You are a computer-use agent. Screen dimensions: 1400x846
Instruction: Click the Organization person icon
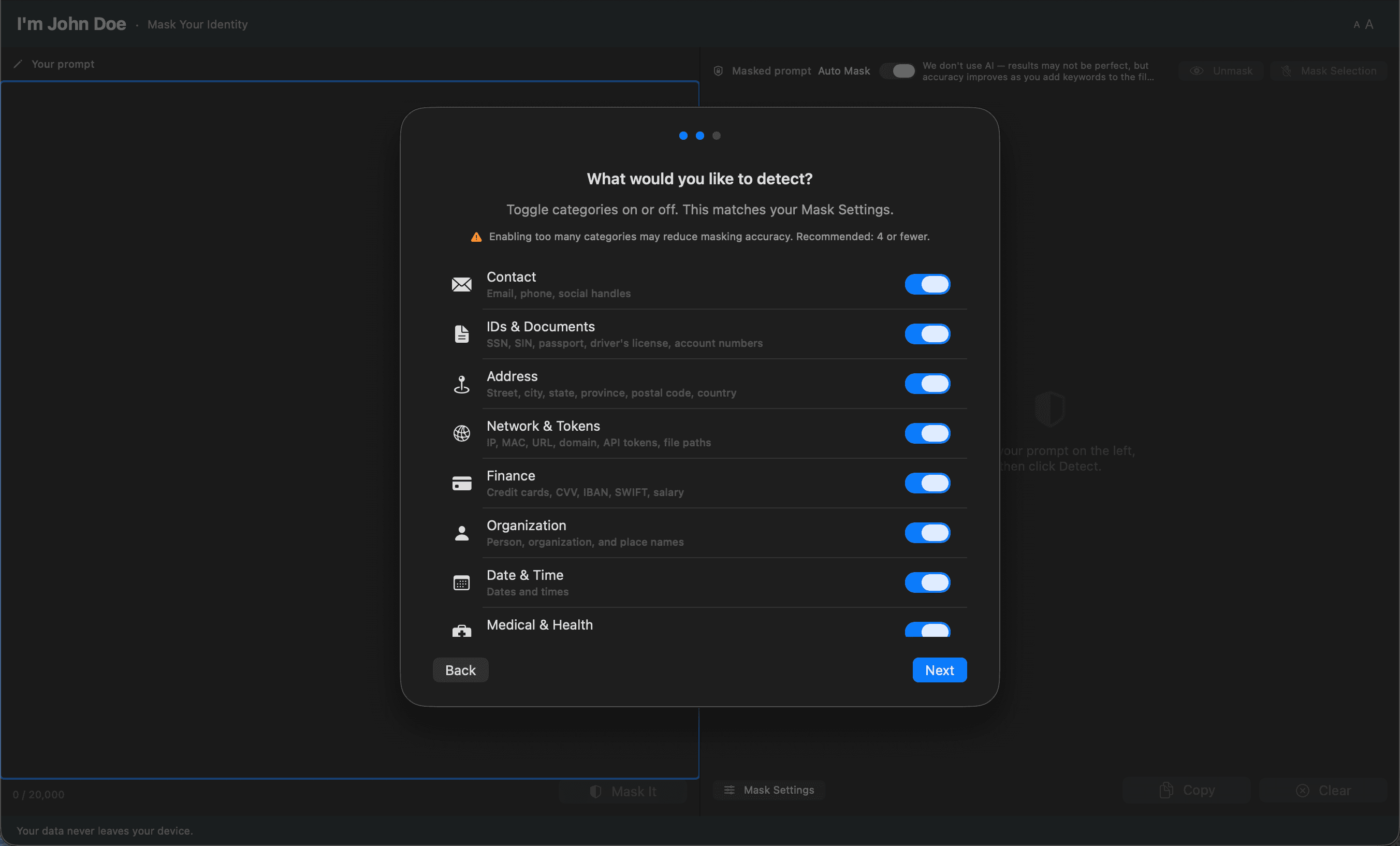(462, 532)
